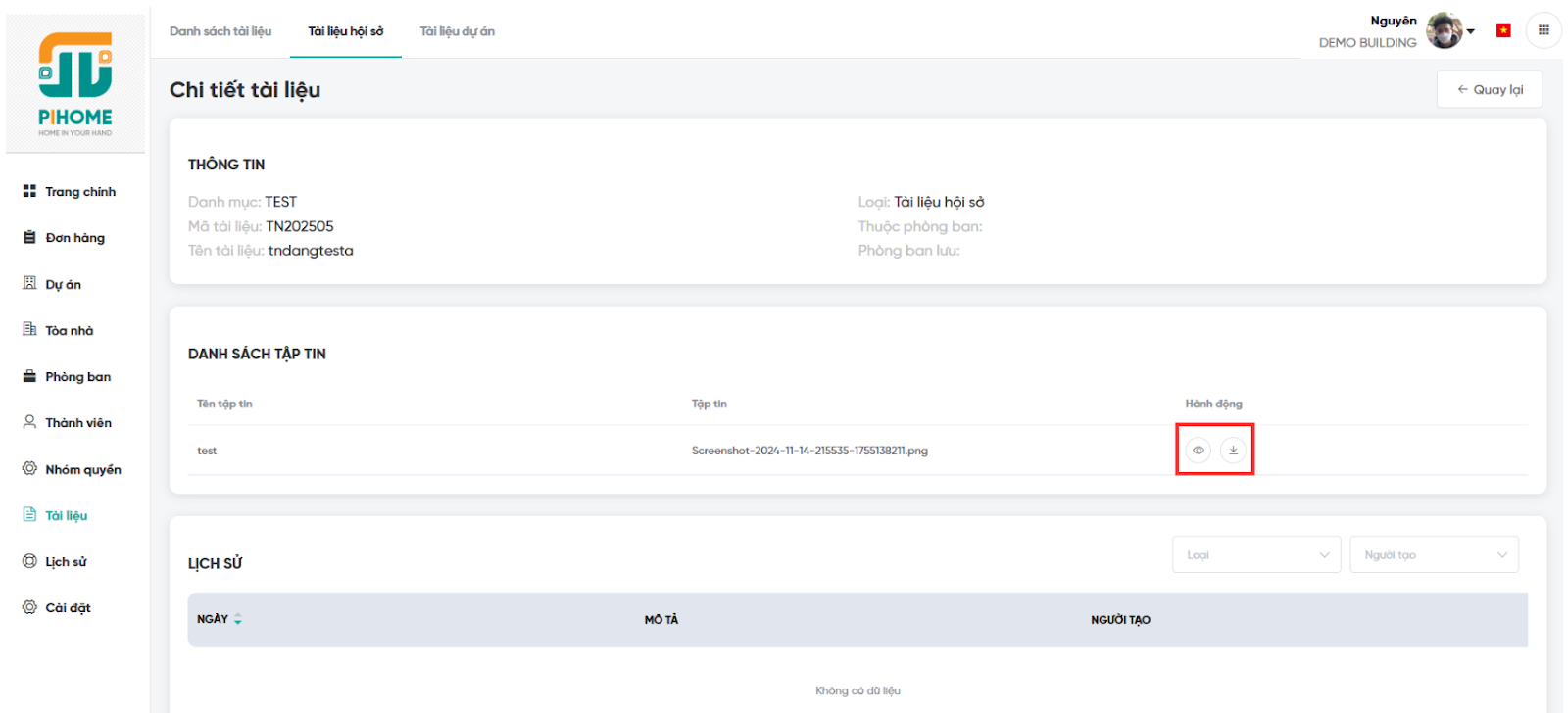Expand the Loại filter dropdown
This screenshot has width=1568, height=713.
point(1255,555)
